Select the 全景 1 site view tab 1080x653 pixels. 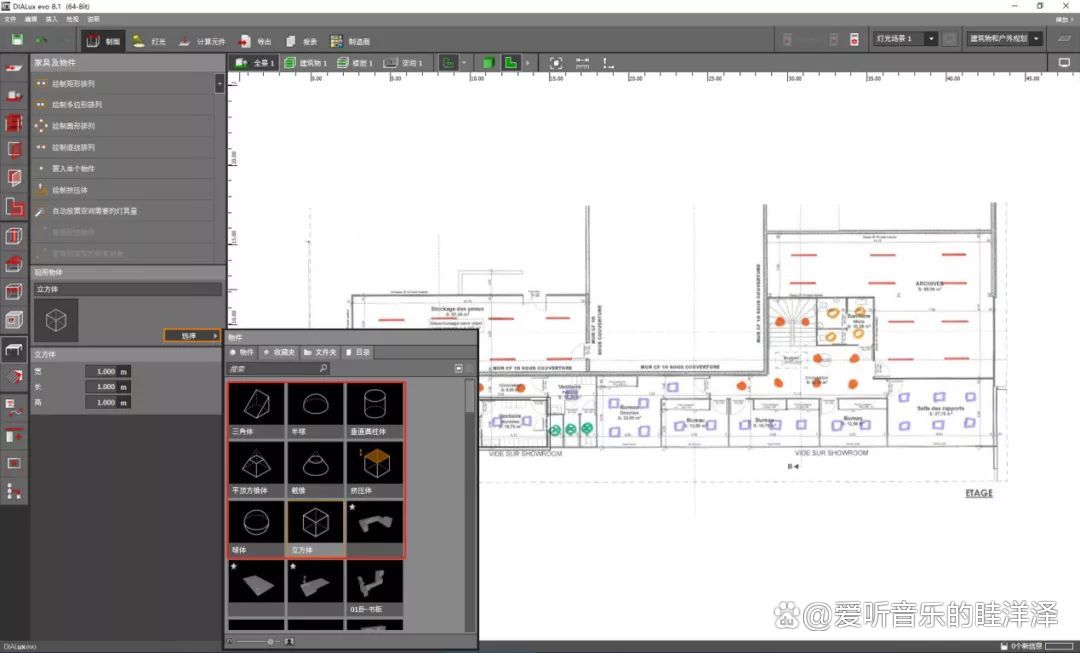[254, 63]
